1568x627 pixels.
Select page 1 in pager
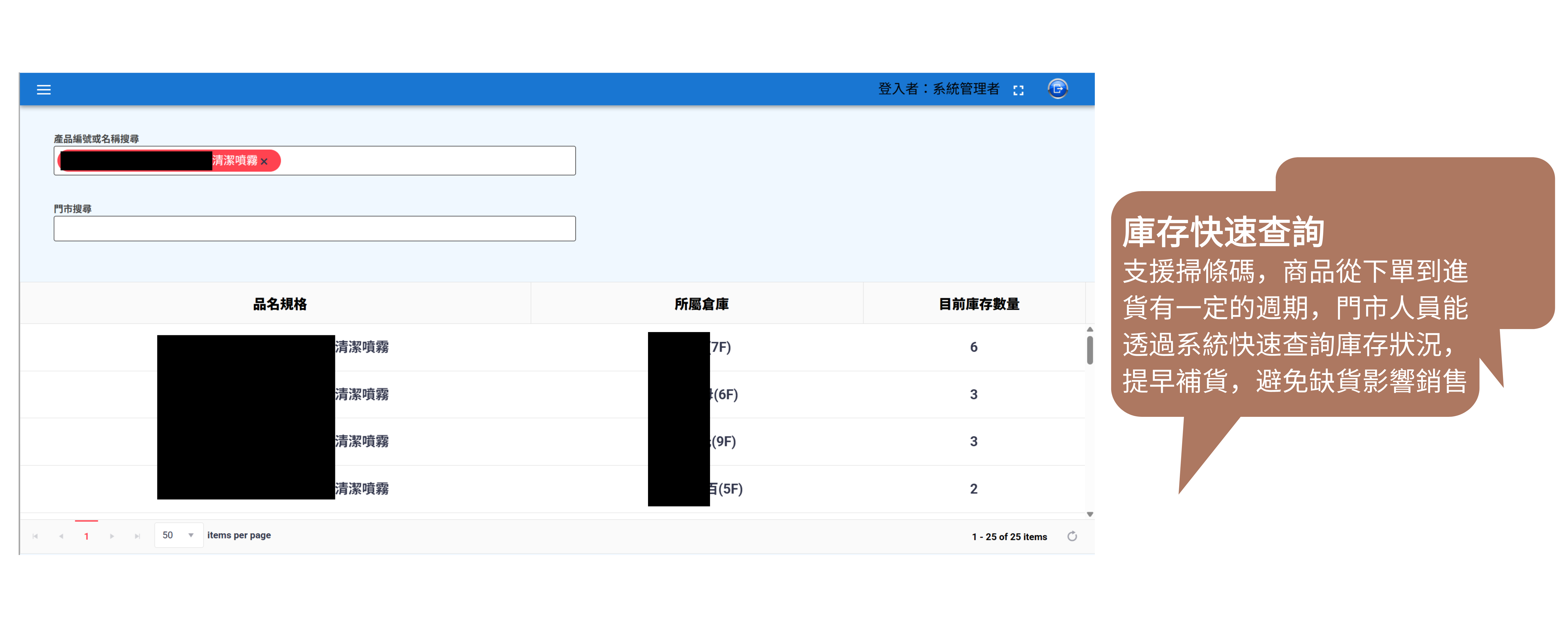click(87, 536)
